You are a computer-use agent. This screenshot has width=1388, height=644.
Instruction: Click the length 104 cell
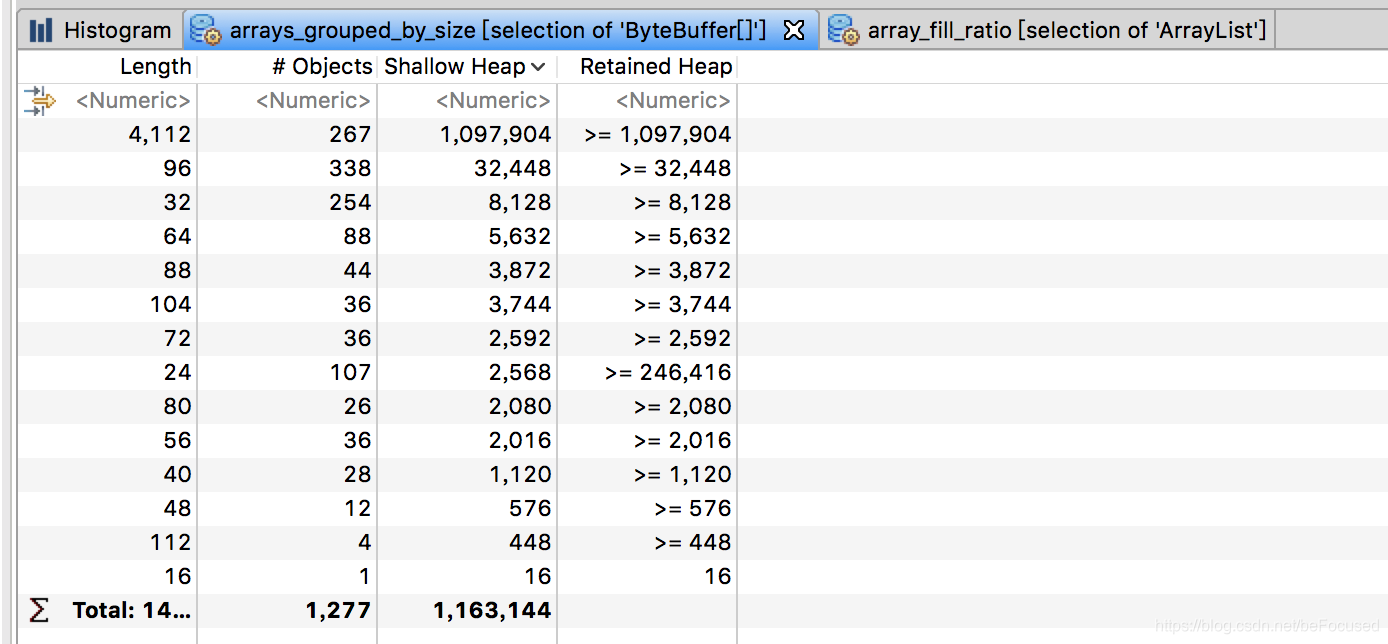pyautogui.click(x=170, y=305)
